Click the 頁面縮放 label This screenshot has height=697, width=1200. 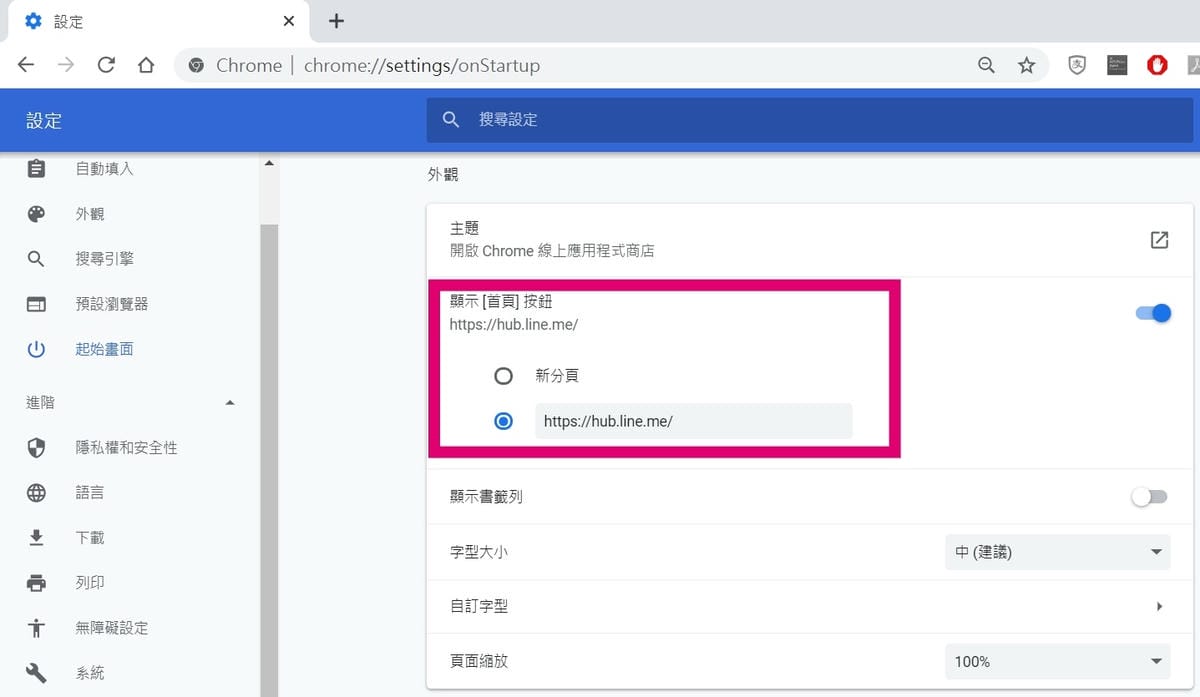480,661
